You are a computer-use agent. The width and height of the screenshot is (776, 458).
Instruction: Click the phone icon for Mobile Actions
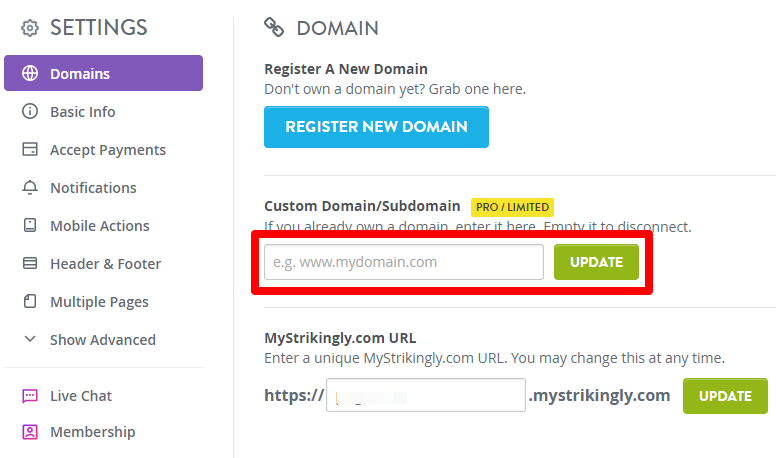[x=30, y=225]
